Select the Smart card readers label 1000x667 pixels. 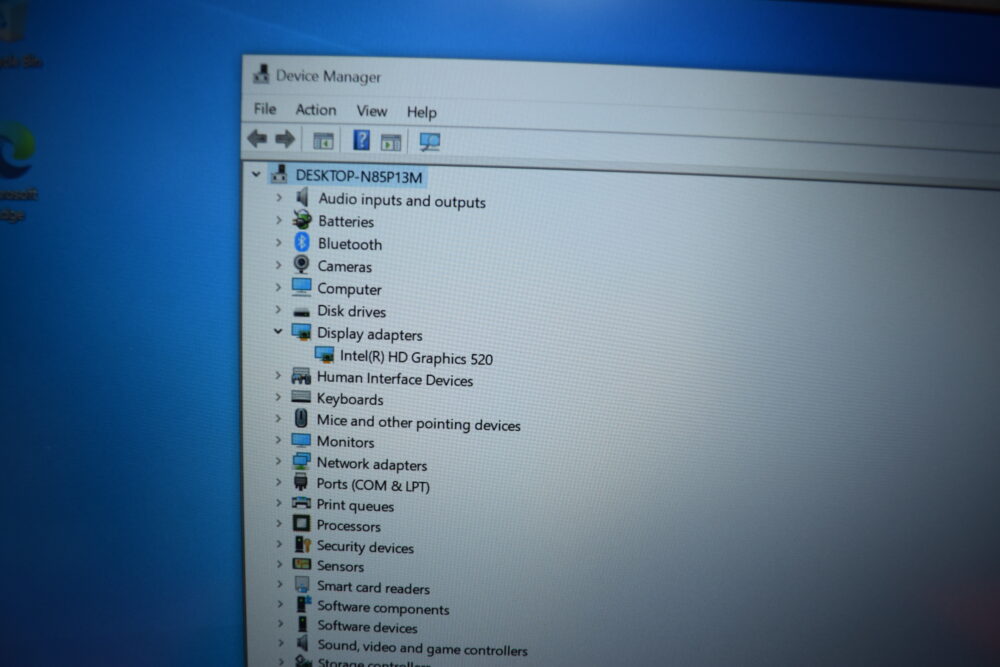[374, 587]
